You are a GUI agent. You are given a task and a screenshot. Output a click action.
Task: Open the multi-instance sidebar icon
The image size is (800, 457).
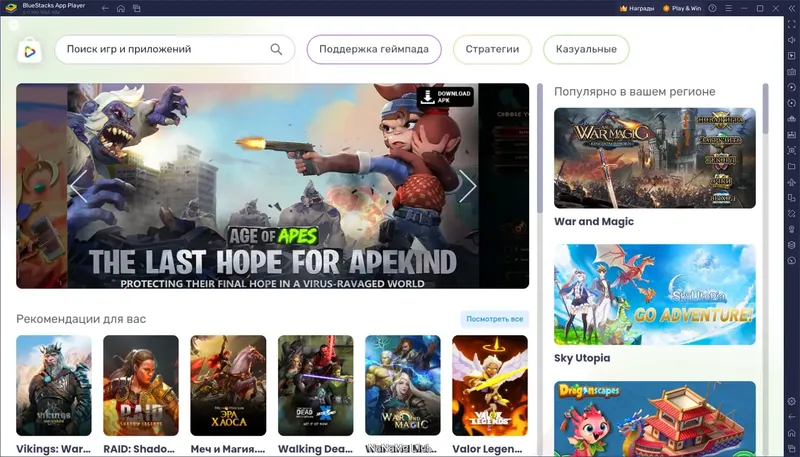coord(791,198)
